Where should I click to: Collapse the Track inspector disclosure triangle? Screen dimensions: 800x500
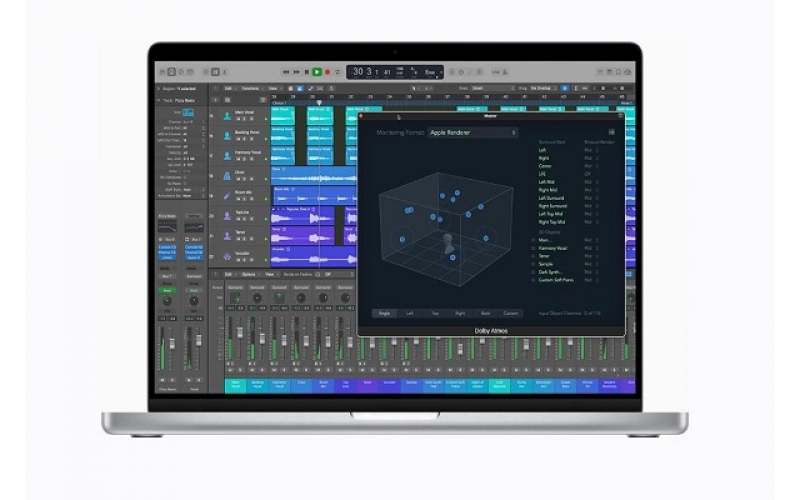pos(159,100)
